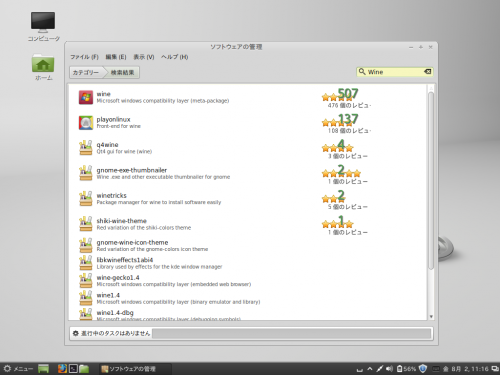The image size is (500, 375).
Task: Click the '3 個のレビュー' text for q4wine
Action: pyautogui.click(x=348, y=156)
